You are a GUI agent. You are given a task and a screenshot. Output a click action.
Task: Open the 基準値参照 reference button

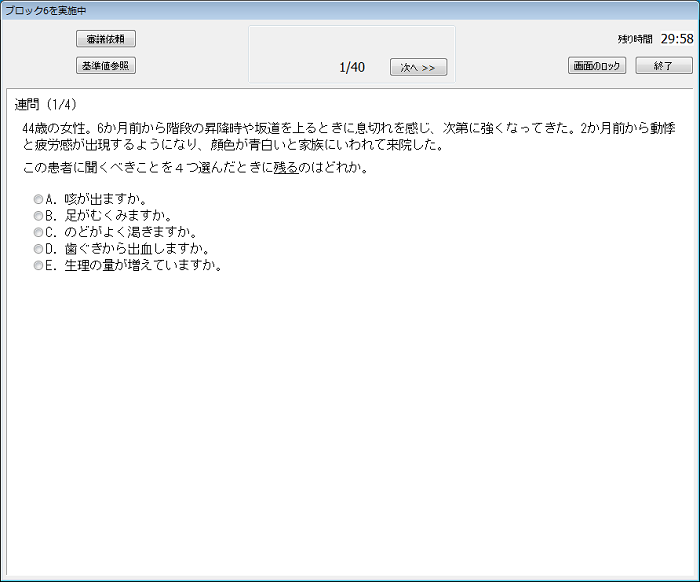(x=106, y=66)
